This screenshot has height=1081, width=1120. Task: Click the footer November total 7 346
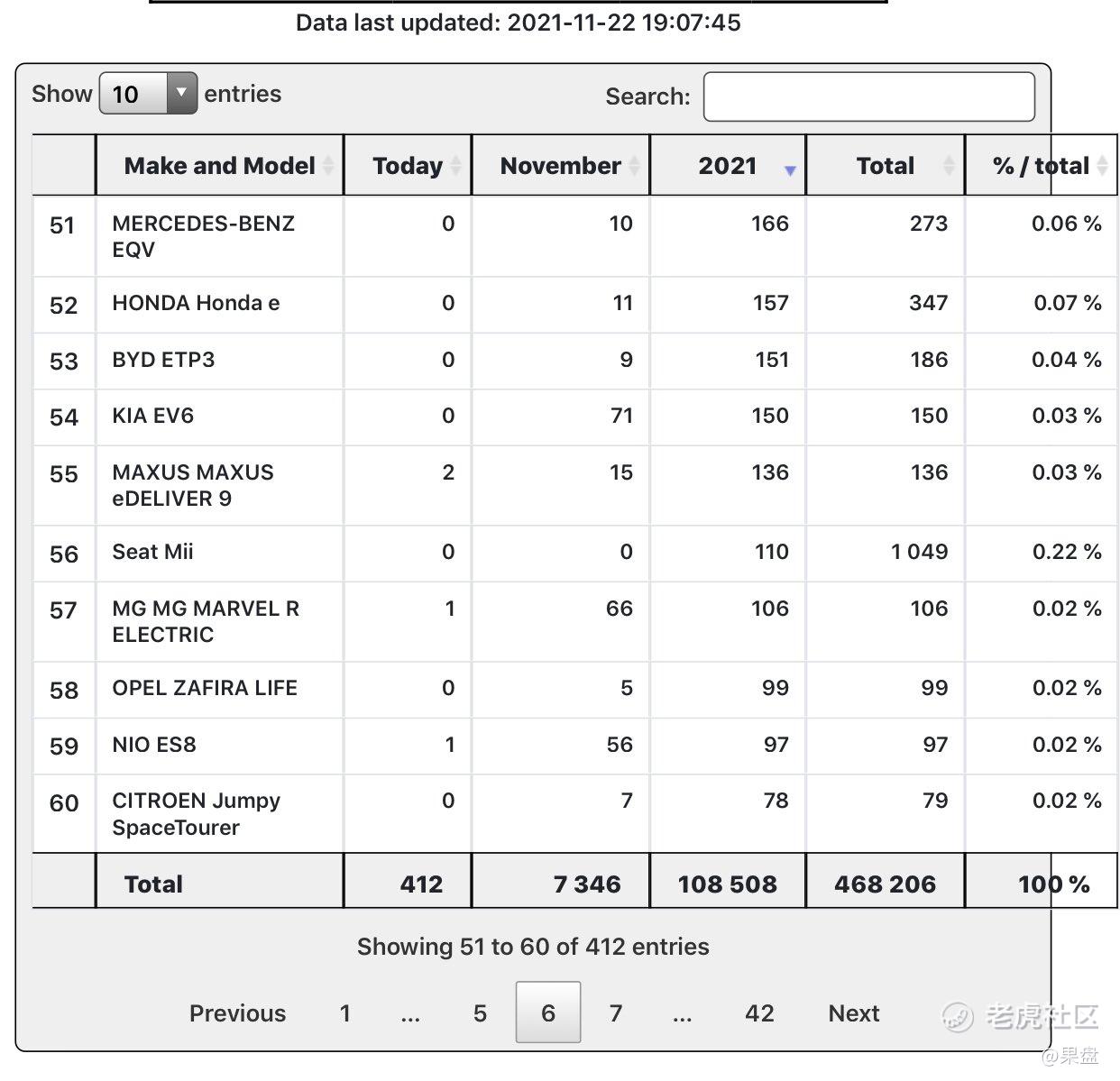pyautogui.click(x=587, y=884)
